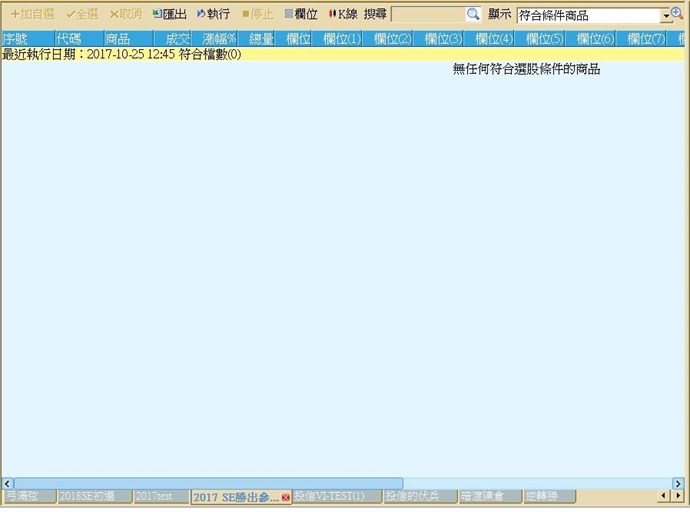This screenshot has height=512, width=690.
Task: Open 欄位 column settings
Action: (301, 14)
